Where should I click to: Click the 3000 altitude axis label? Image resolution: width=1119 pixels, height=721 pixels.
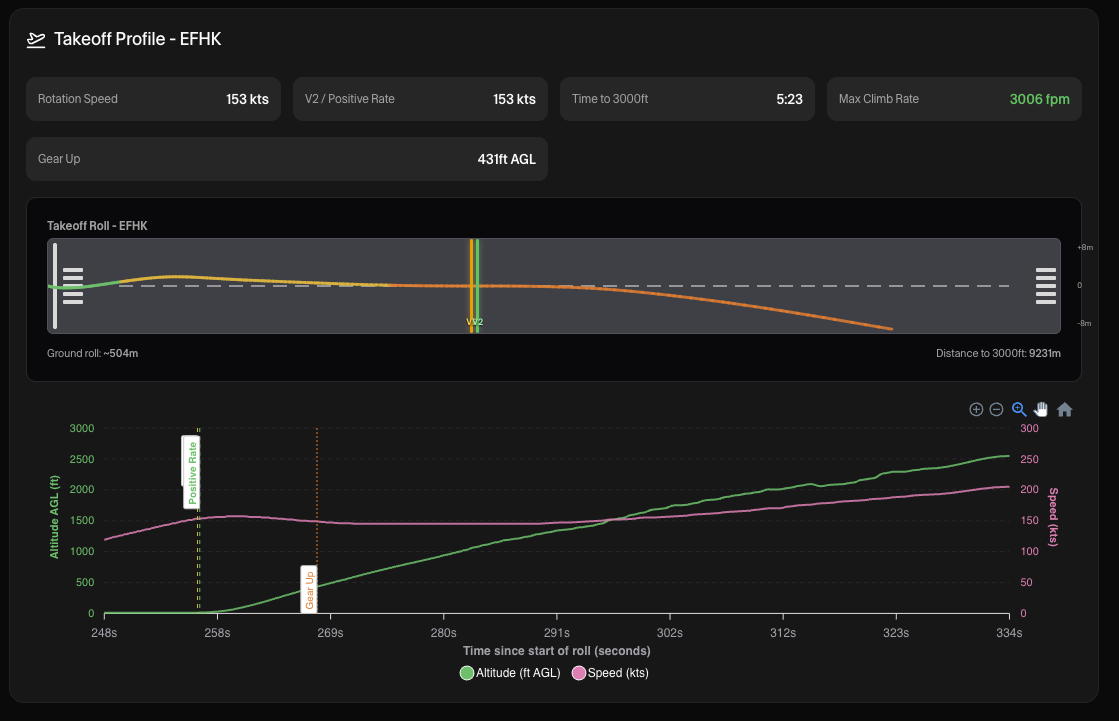[x=82, y=428]
